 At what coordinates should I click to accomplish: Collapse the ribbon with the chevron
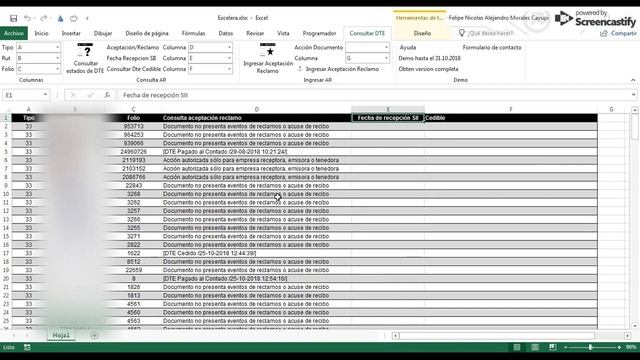(x=633, y=80)
